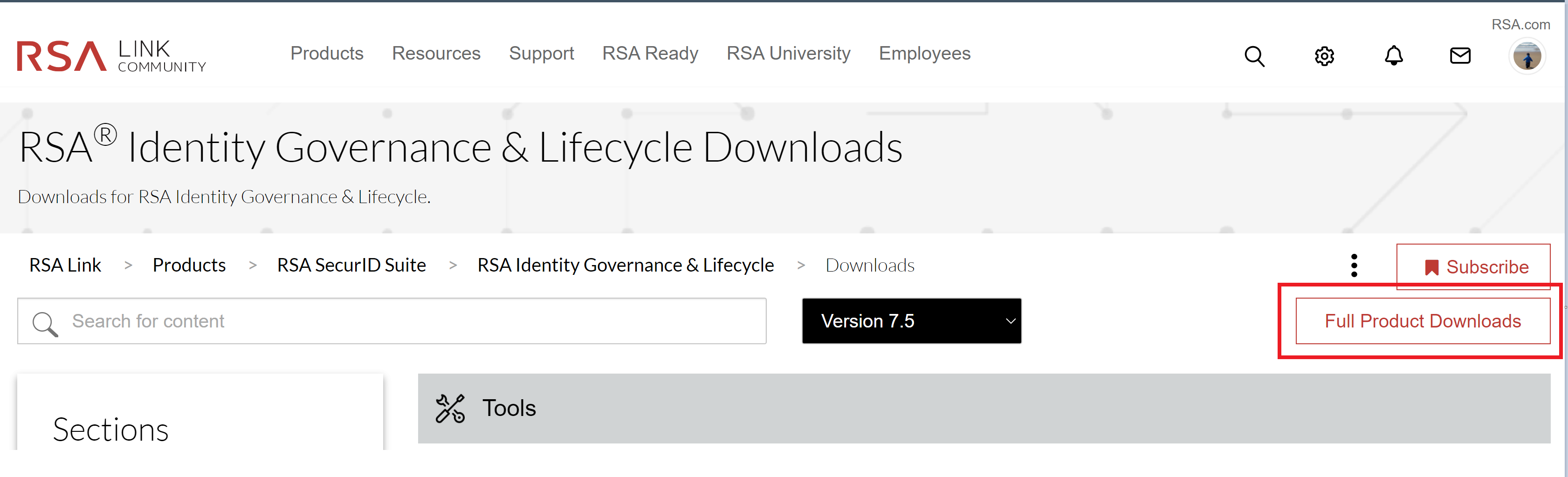Image resolution: width=1568 pixels, height=477 pixels.
Task: Open the settings gear icon
Action: 1324,56
